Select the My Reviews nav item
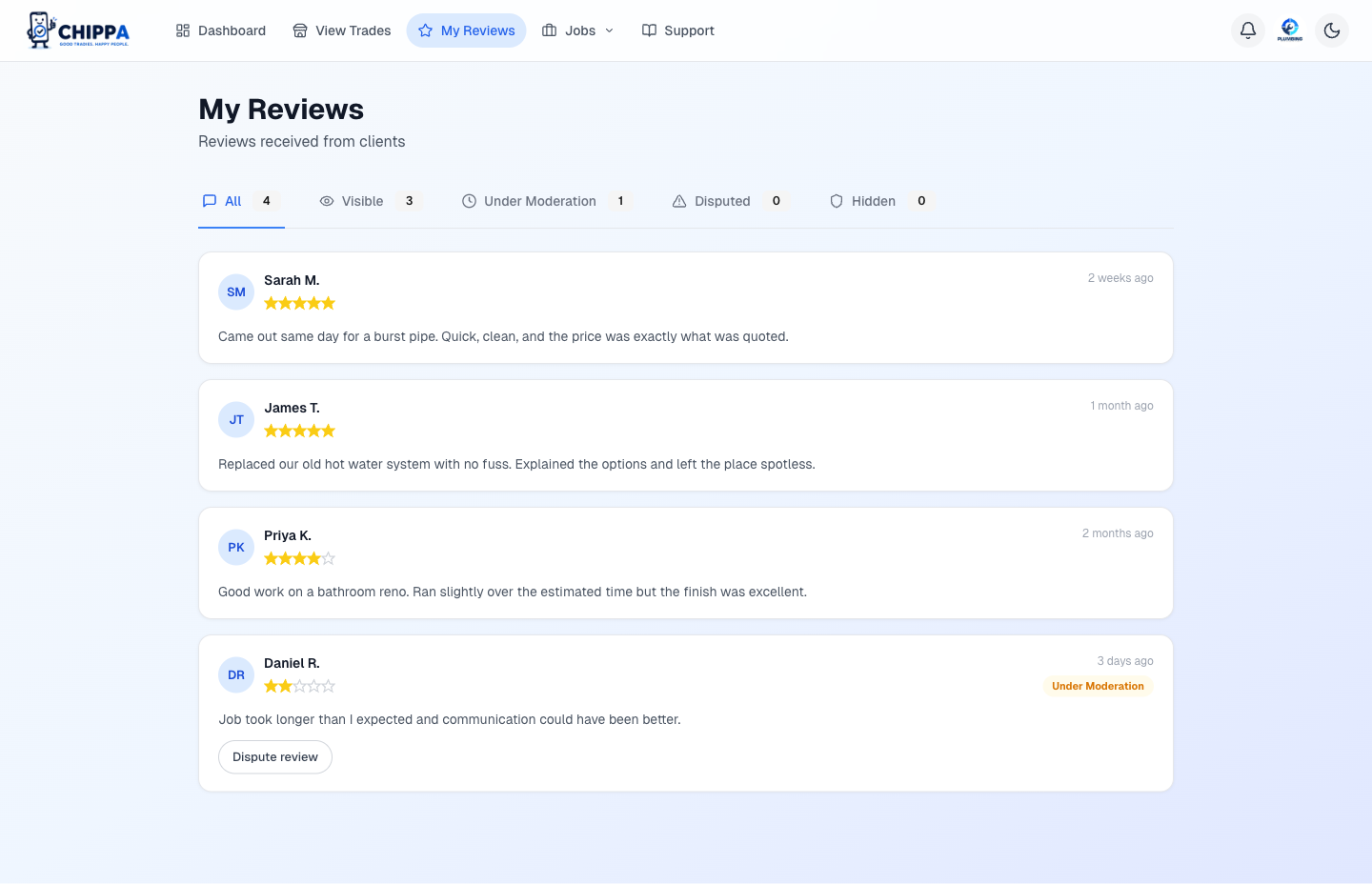Image resolution: width=1372 pixels, height=884 pixels. click(x=466, y=30)
